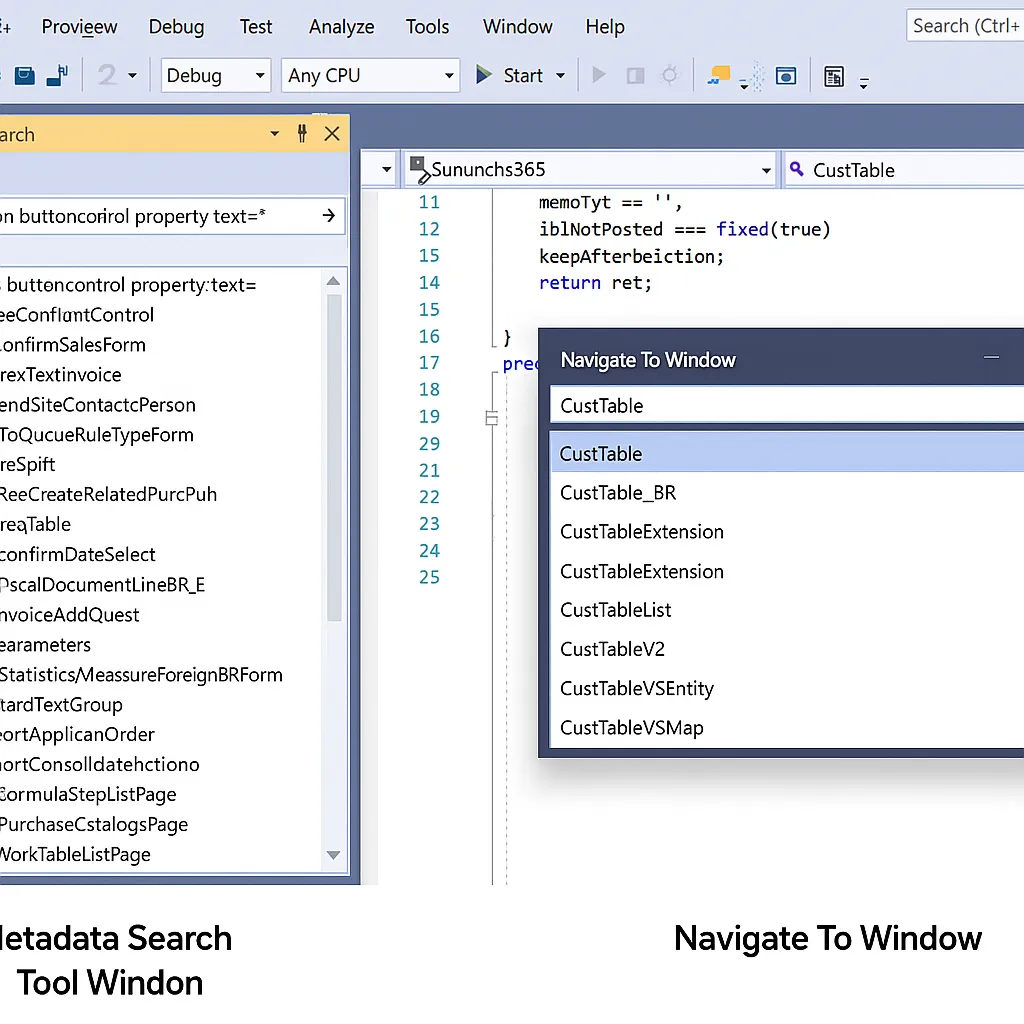Click the Save All icon
1024x1024 pixels.
(58, 75)
